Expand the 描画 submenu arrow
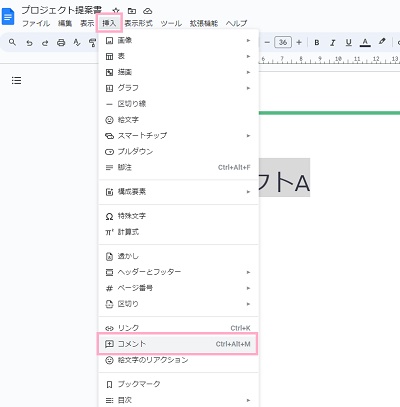Viewport: 400px width, 407px height. click(x=248, y=72)
